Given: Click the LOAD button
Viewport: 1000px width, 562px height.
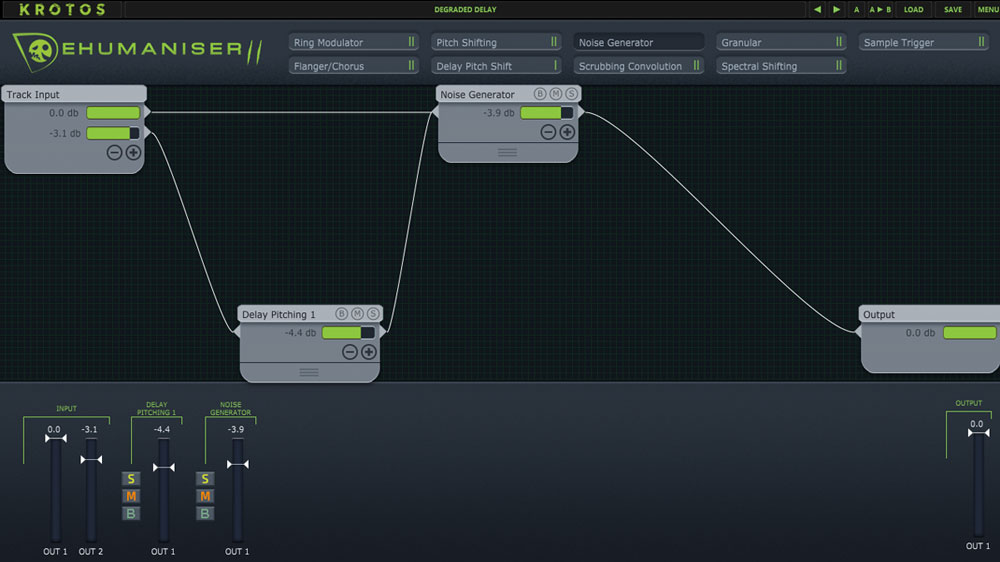Looking at the screenshot, I should coord(913,10).
